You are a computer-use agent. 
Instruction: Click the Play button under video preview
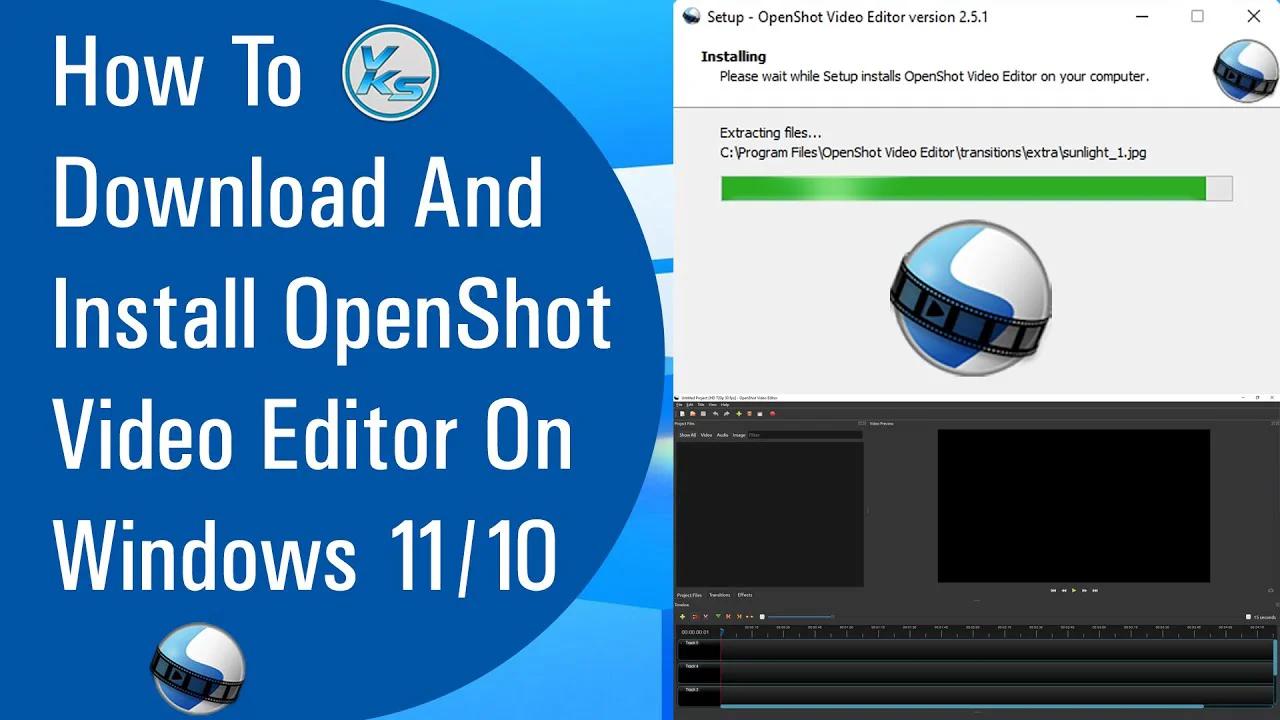1074,590
